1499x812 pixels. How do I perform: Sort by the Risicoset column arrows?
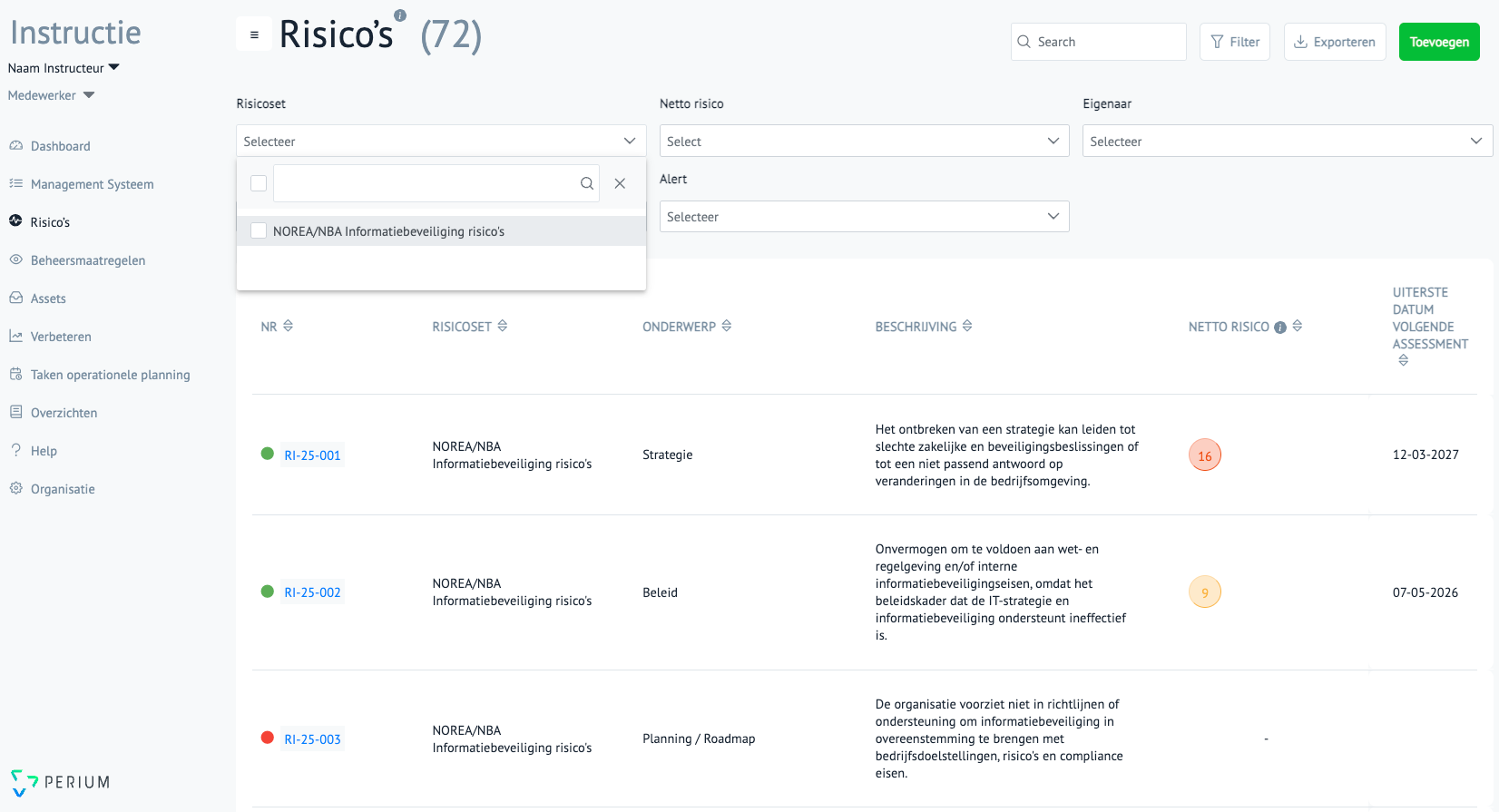tap(503, 326)
